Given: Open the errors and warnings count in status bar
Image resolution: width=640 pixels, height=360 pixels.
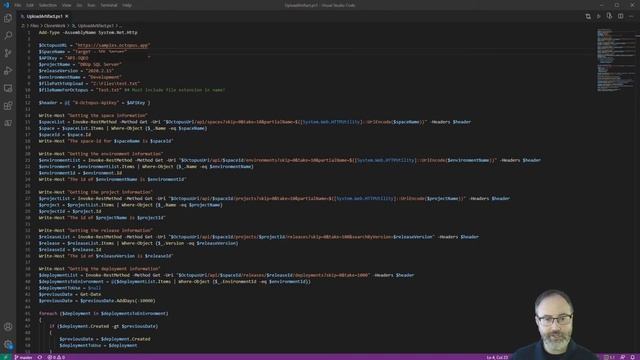Looking at the screenshot, I should (x=56, y=357).
